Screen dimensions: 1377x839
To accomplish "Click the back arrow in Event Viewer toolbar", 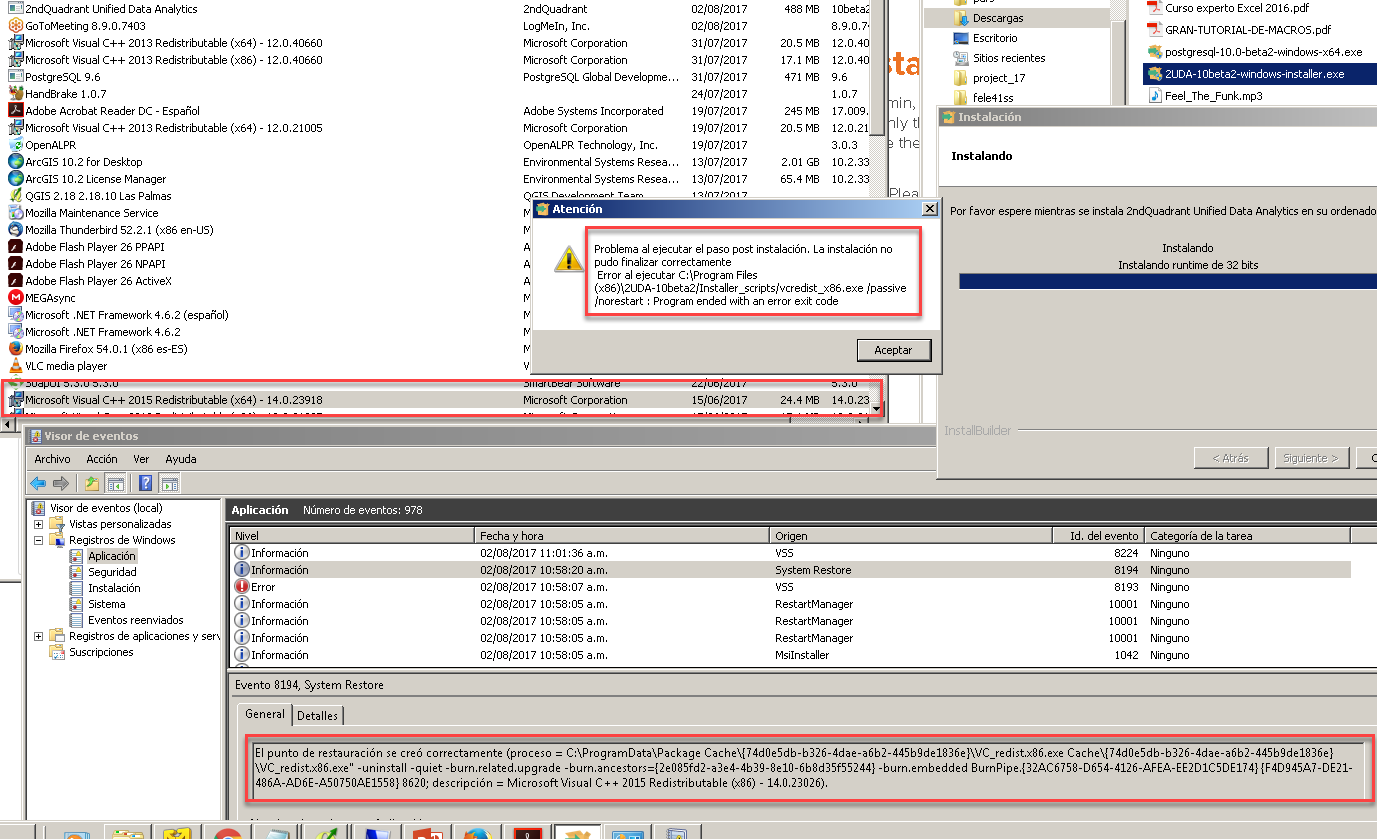I will click(39, 484).
